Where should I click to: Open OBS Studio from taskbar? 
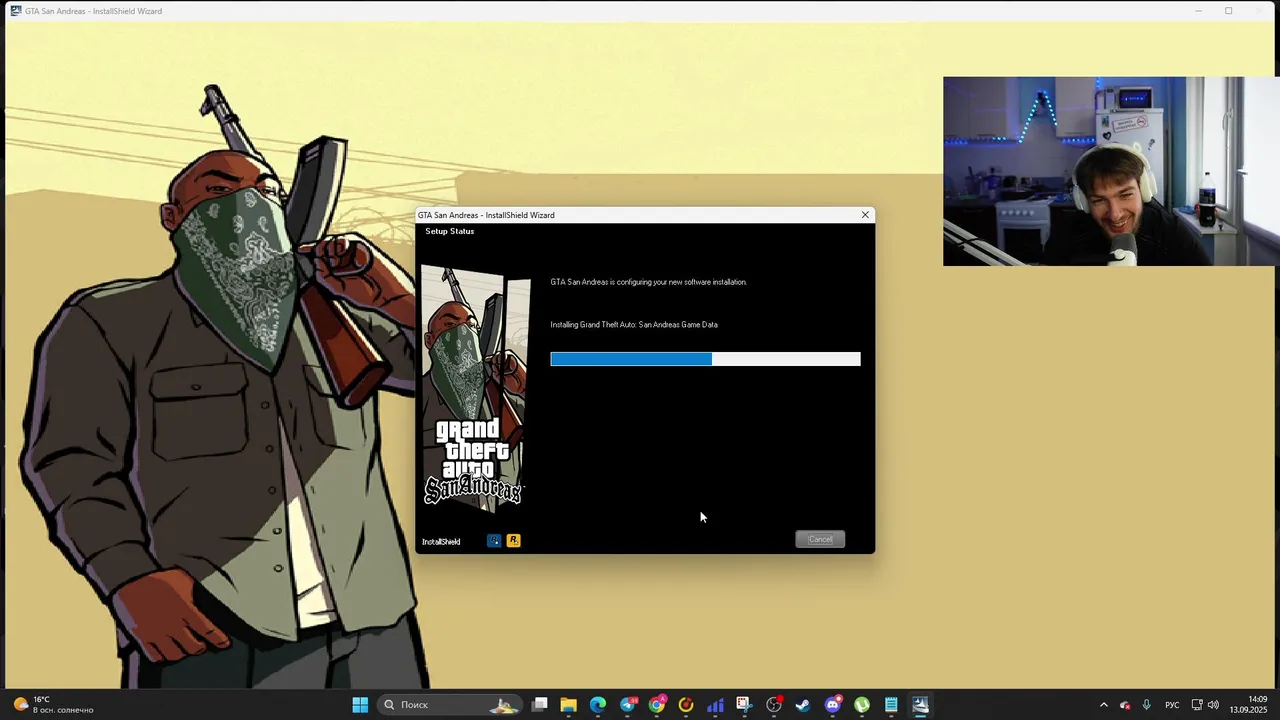click(x=774, y=705)
